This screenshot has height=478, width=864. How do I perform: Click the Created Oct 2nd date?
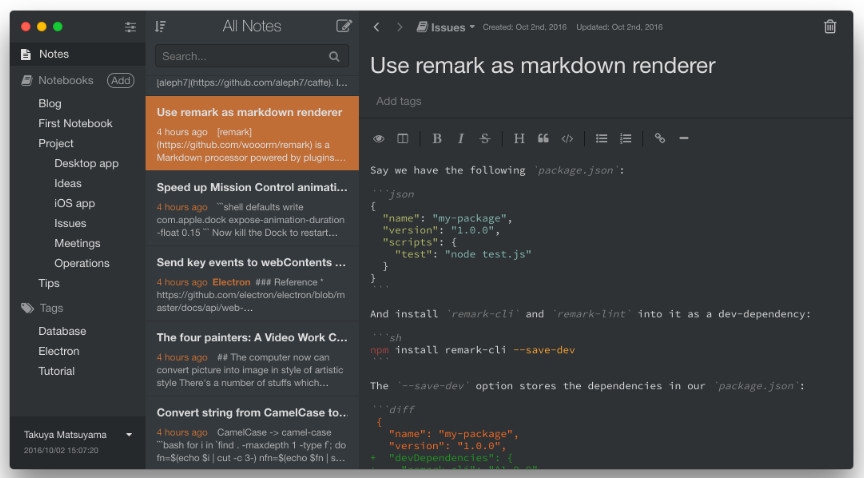[525, 27]
